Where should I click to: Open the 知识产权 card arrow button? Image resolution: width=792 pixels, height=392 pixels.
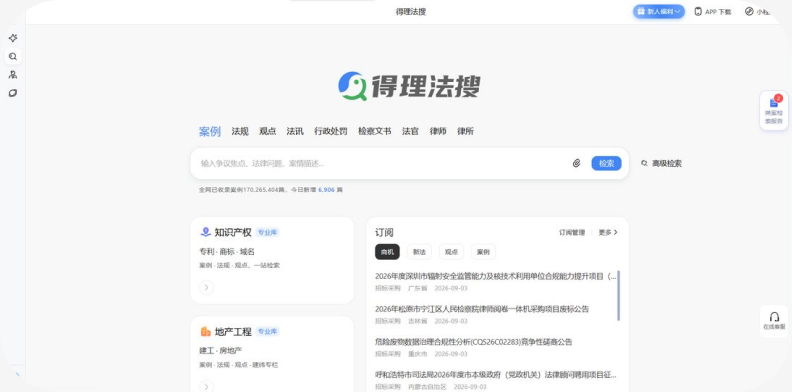tap(206, 287)
